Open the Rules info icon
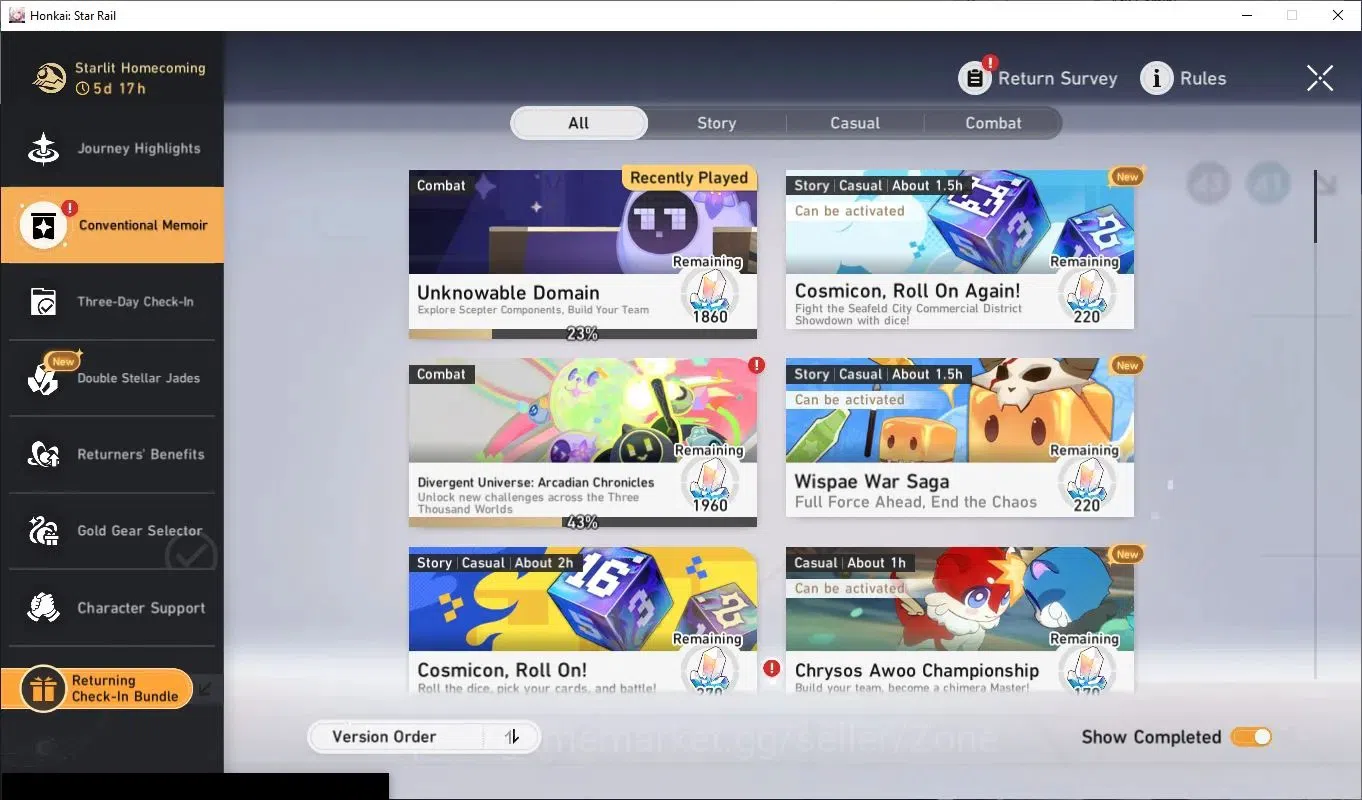This screenshot has height=800, width=1362. point(1157,78)
